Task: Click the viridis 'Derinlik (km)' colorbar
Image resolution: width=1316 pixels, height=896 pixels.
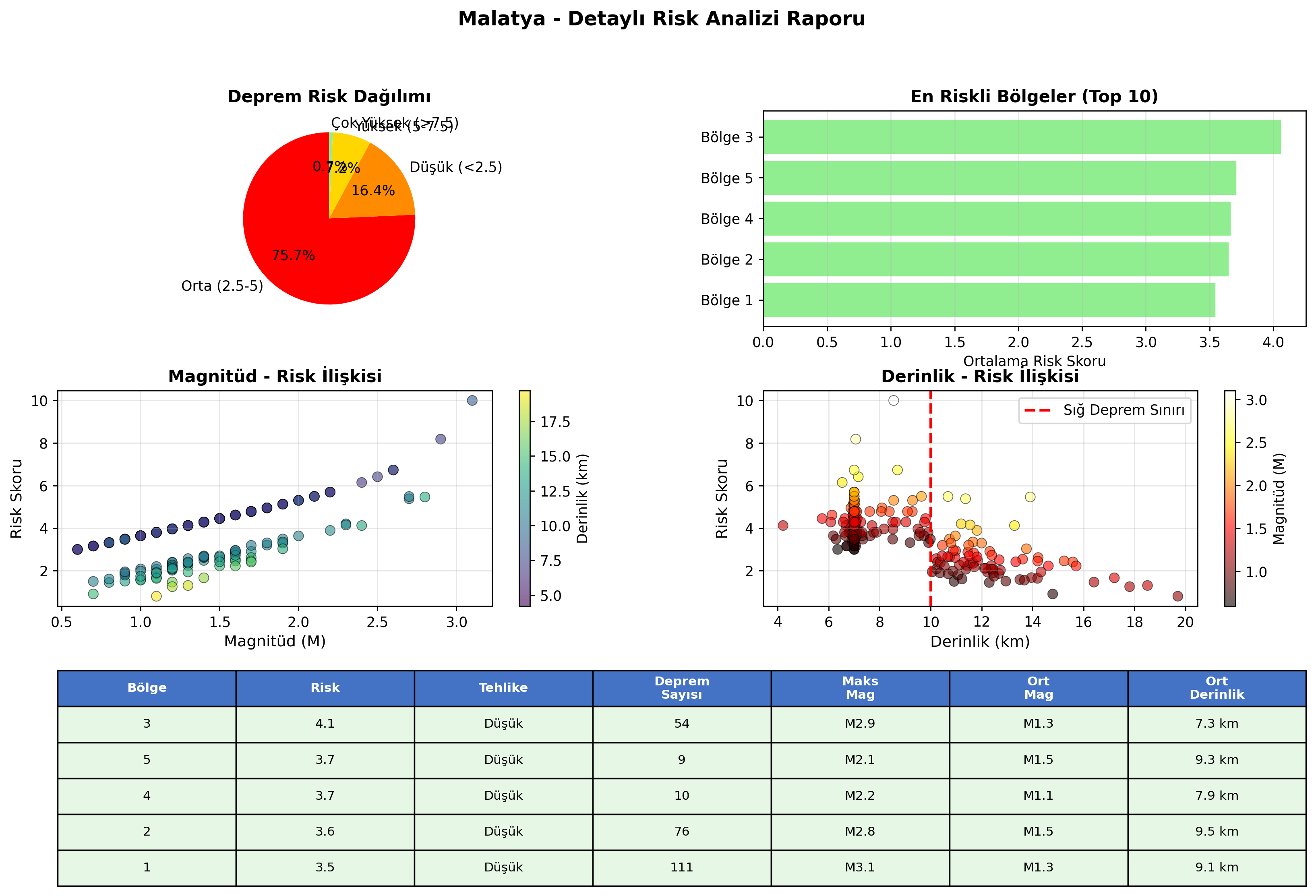Action: (525, 499)
